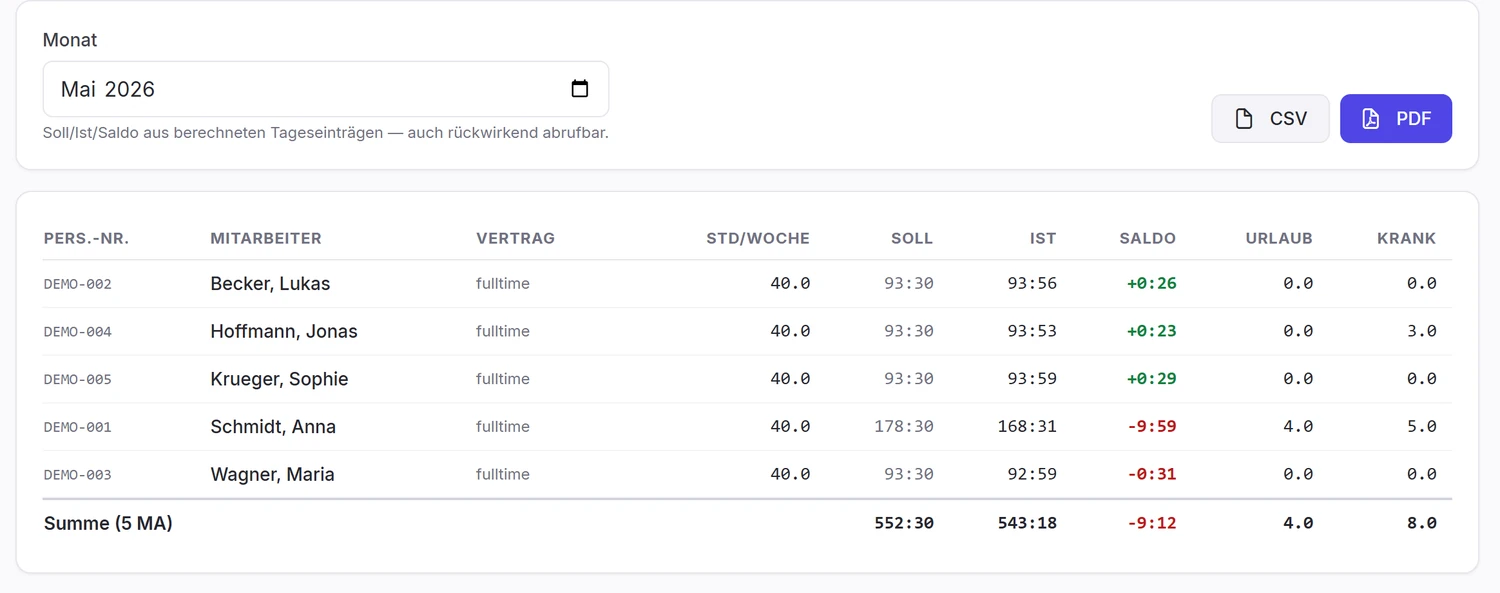Click the 168:31 Ist value for Schmidt

click(1027, 427)
